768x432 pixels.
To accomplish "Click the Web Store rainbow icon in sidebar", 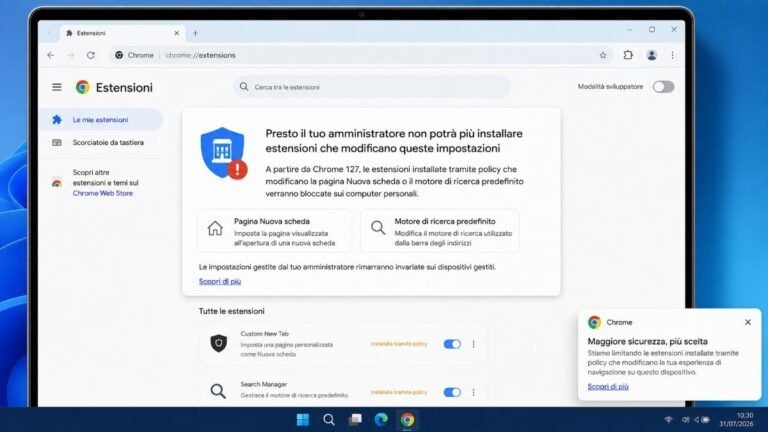I will pyautogui.click(x=57, y=183).
